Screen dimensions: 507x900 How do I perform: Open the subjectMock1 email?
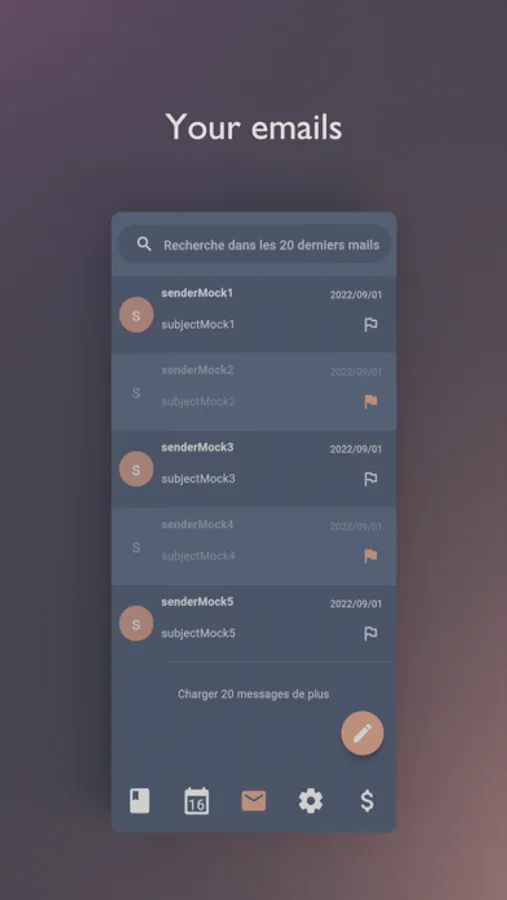(254, 314)
